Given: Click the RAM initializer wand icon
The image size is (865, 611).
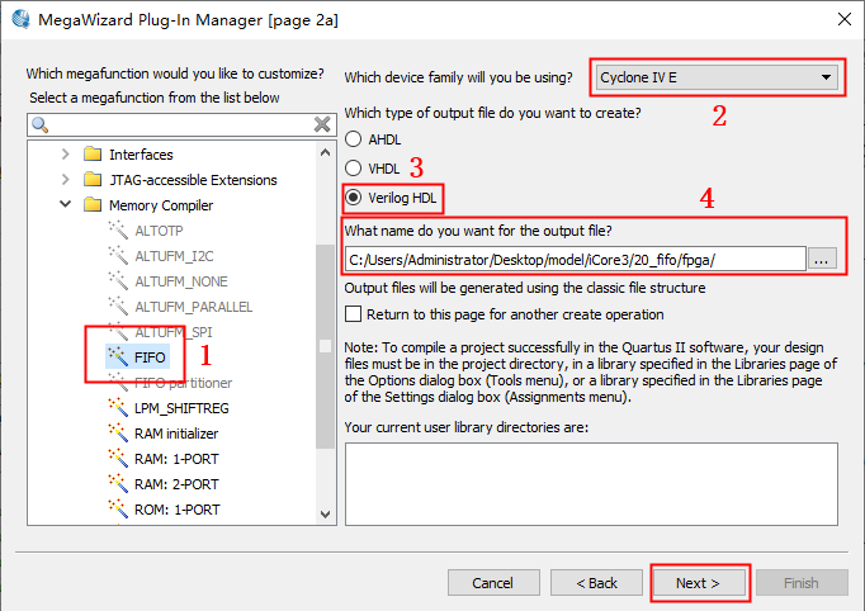Looking at the screenshot, I should click(x=118, y=433).
